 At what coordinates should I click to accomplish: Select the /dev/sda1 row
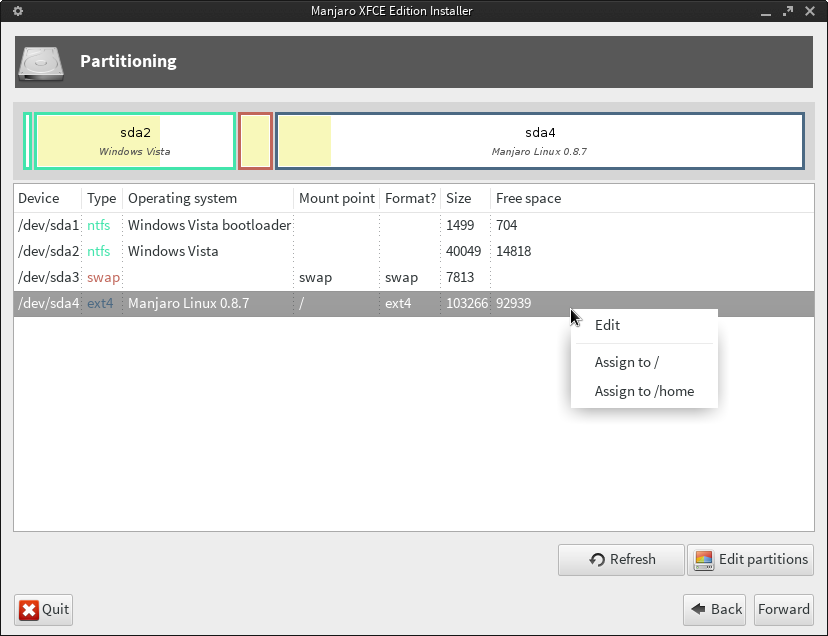[x=414, y=225]
